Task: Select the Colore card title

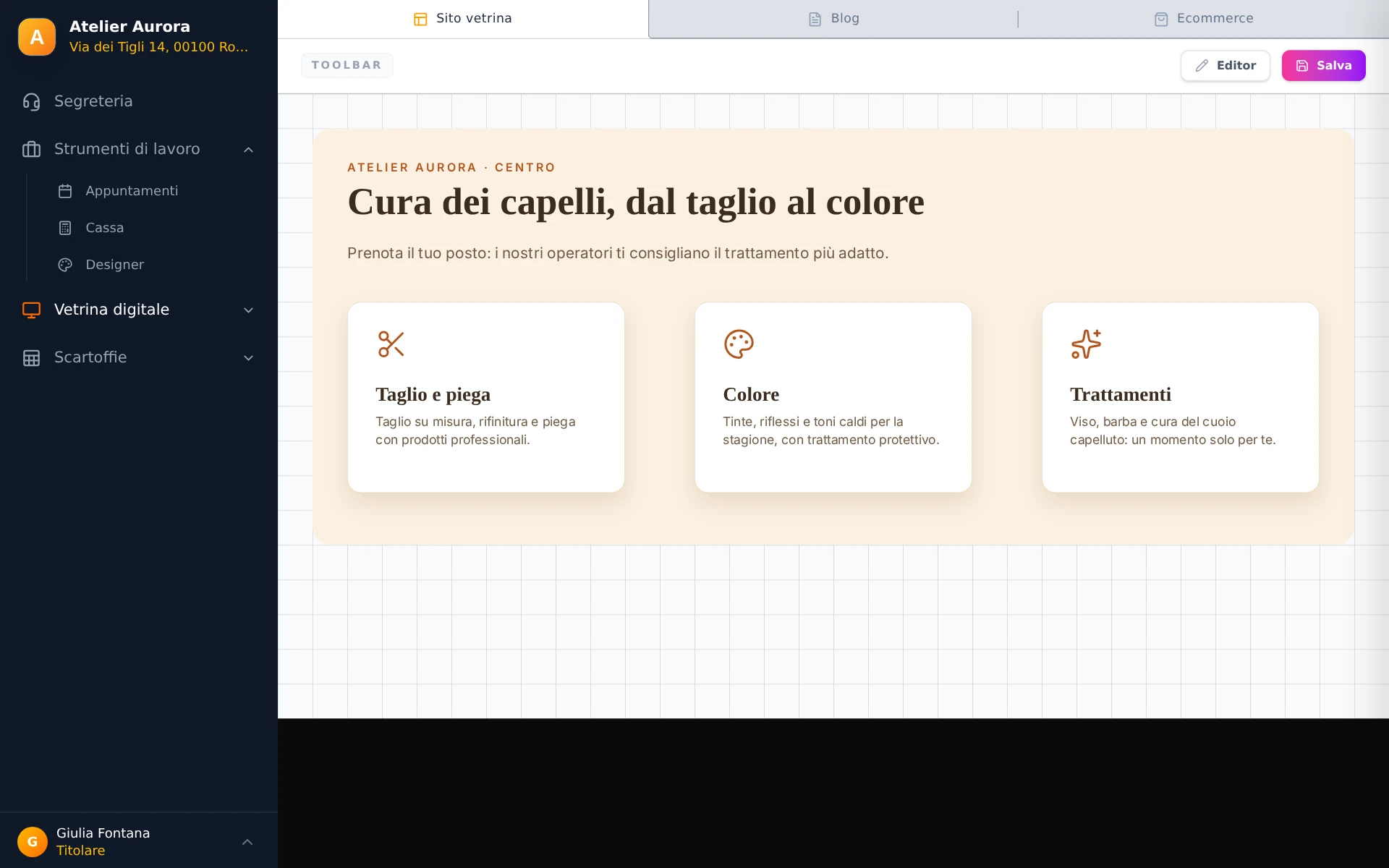Action: point(751,394)
